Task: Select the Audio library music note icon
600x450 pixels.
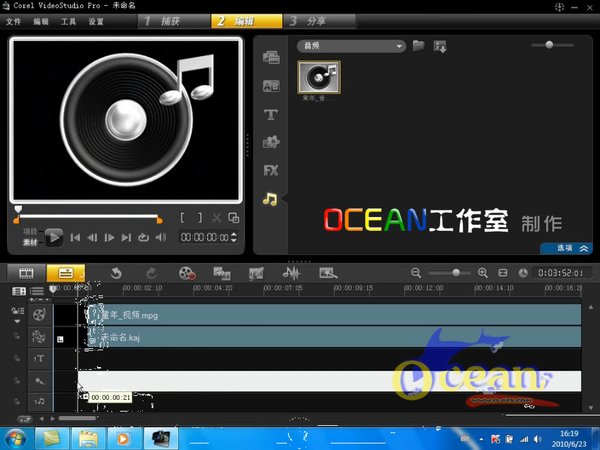Action: [x=270, y=199]
